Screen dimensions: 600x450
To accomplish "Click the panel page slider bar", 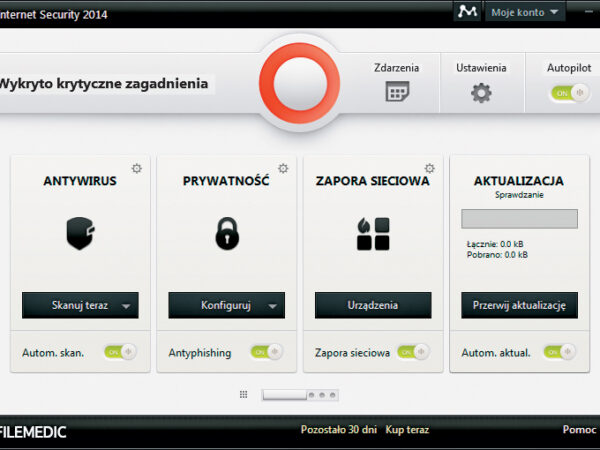I will 284,395.
